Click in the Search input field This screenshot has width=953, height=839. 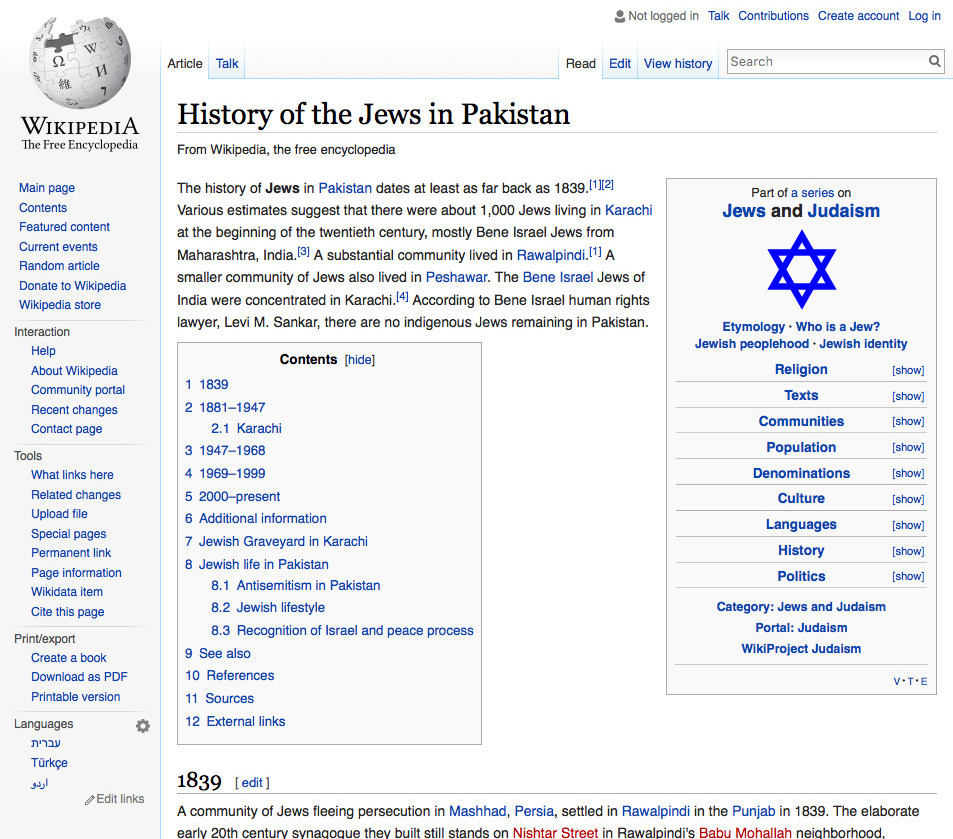tap(825, 62)
